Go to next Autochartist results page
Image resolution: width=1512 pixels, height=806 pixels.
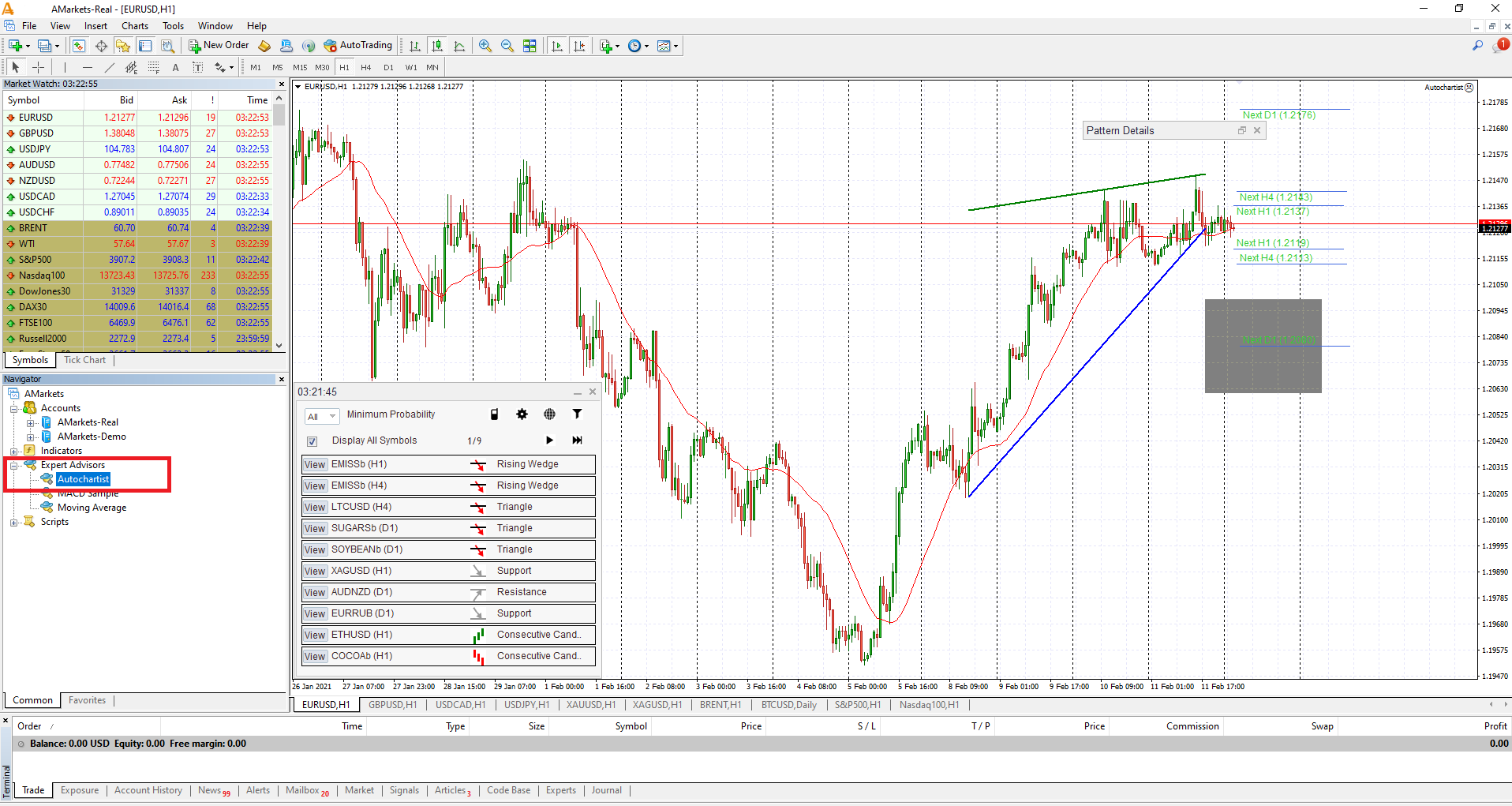[549, 440]
